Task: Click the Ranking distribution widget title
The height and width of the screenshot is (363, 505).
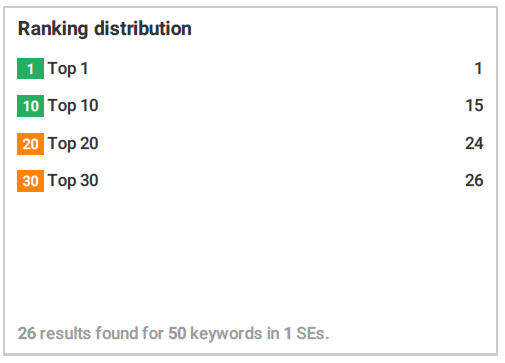Action: coord(105,29)
